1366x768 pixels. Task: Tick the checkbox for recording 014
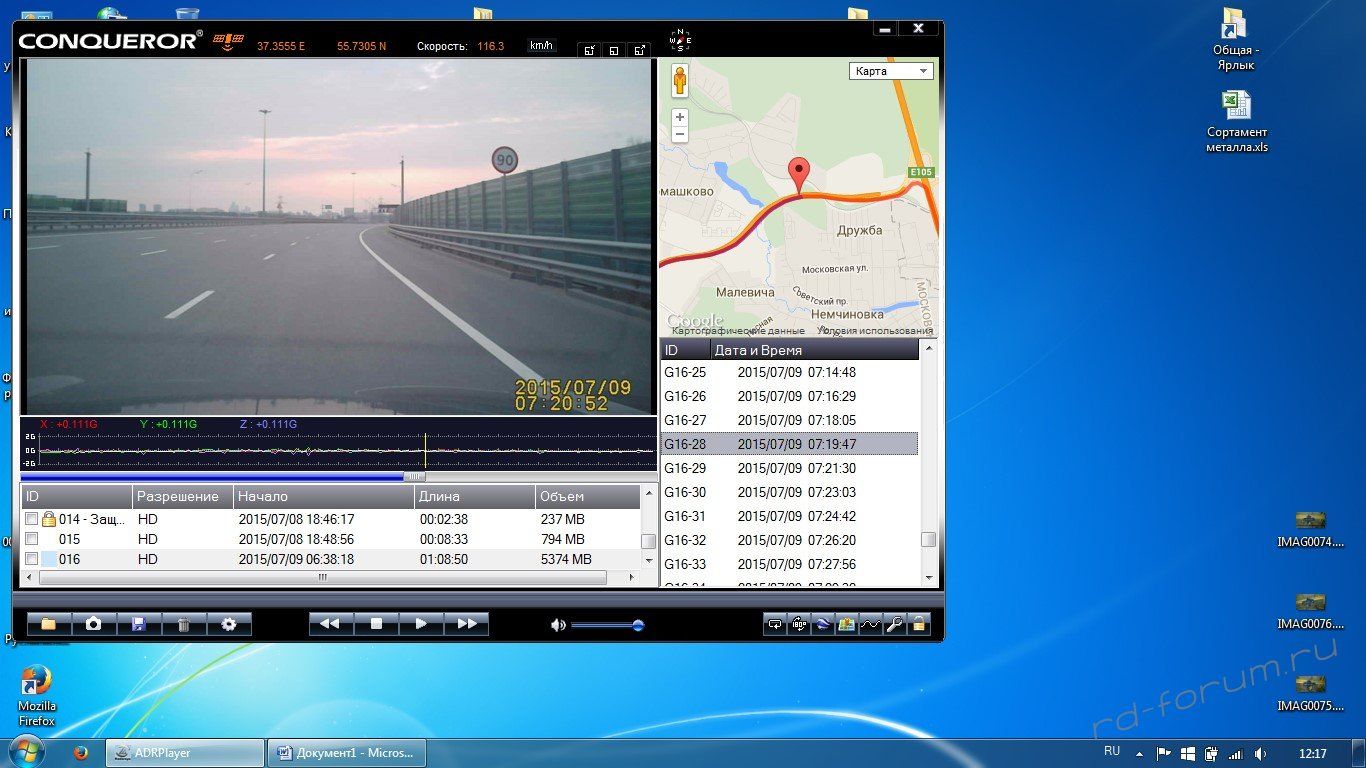pyautogui.click(x=31, y=519)
